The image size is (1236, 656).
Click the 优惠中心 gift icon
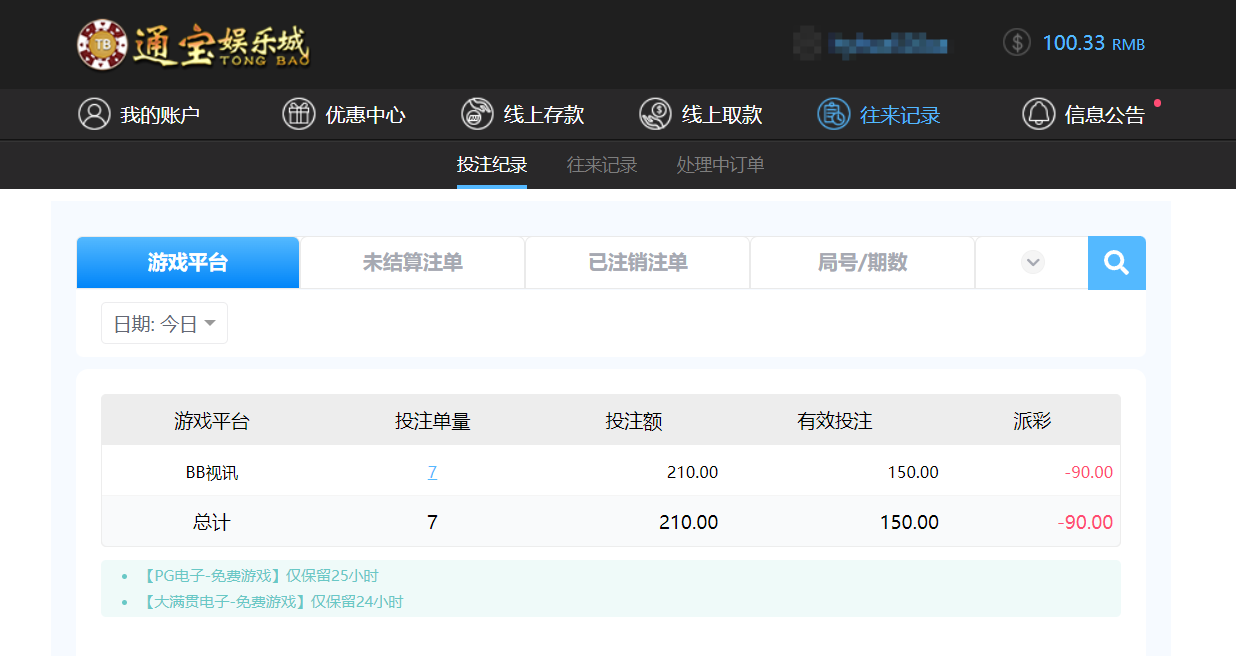click(298, 114)
